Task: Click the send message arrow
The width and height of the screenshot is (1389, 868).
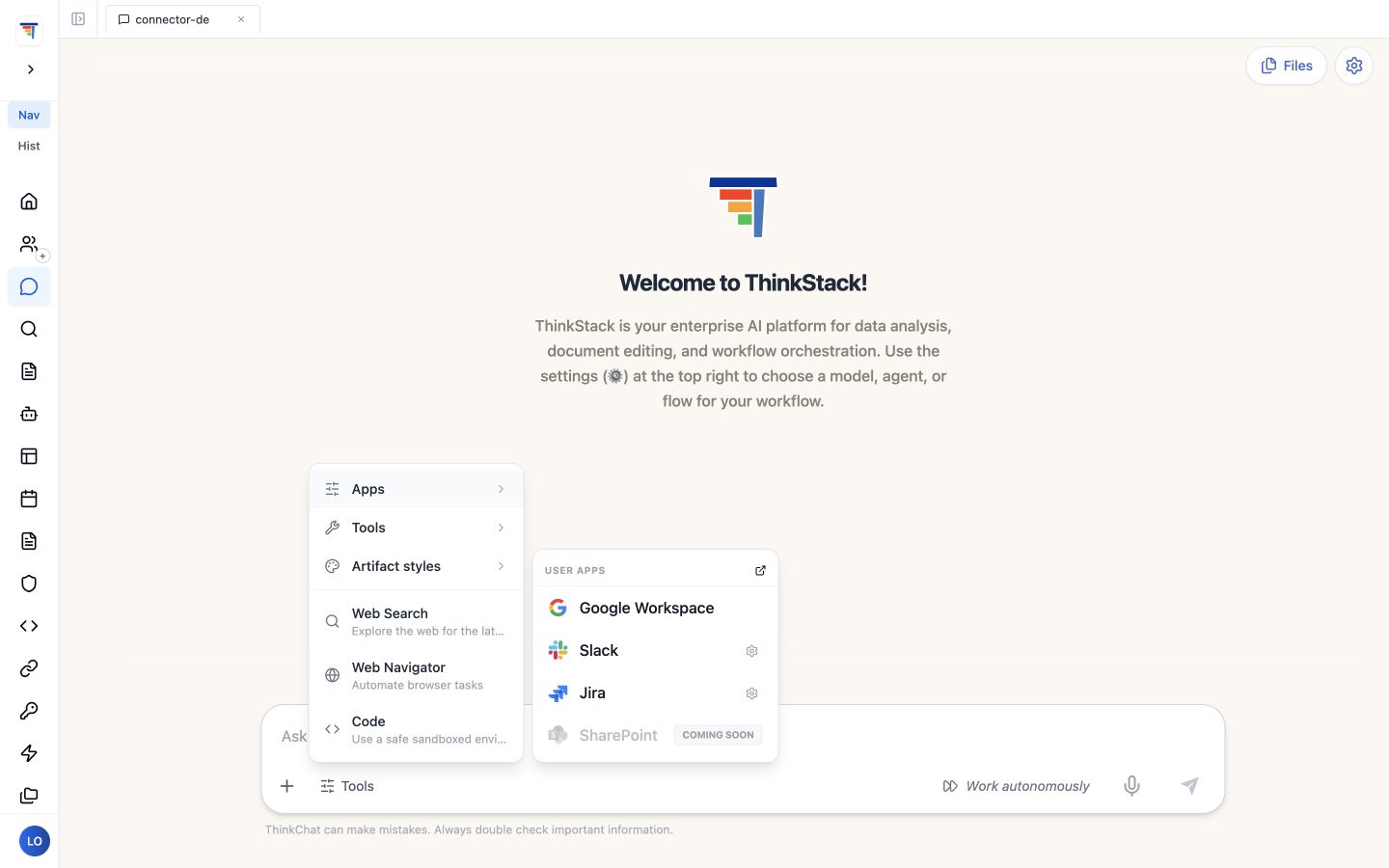Action: 1190,786
